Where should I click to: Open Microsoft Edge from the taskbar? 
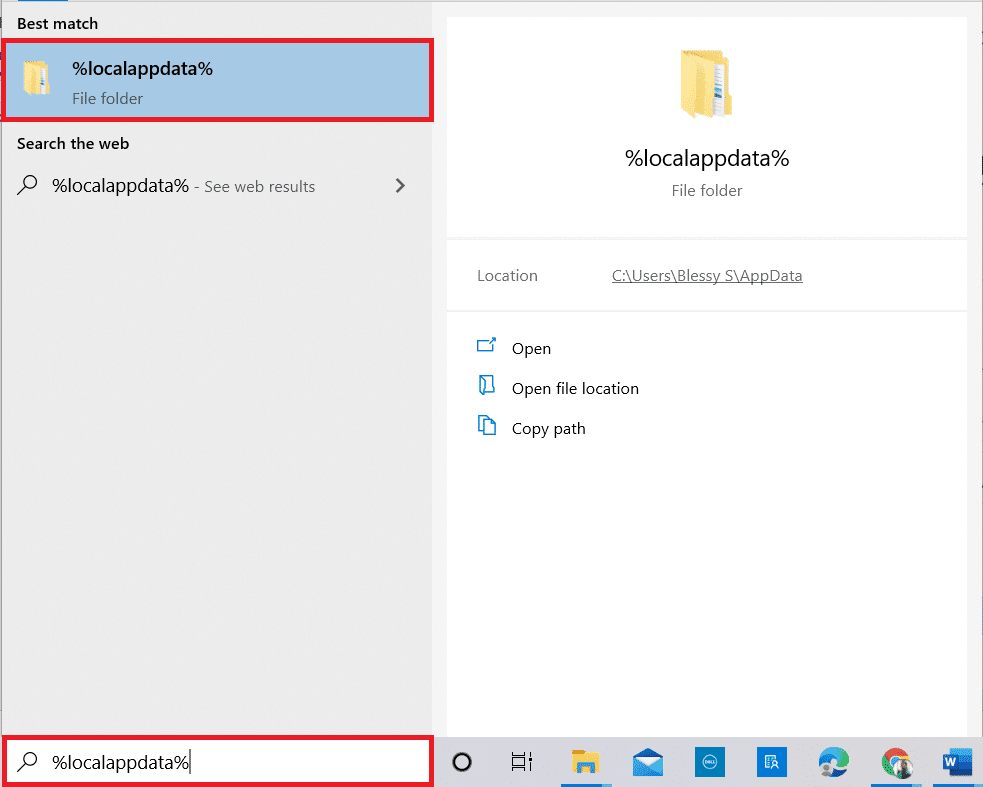(x=833, y=762)
